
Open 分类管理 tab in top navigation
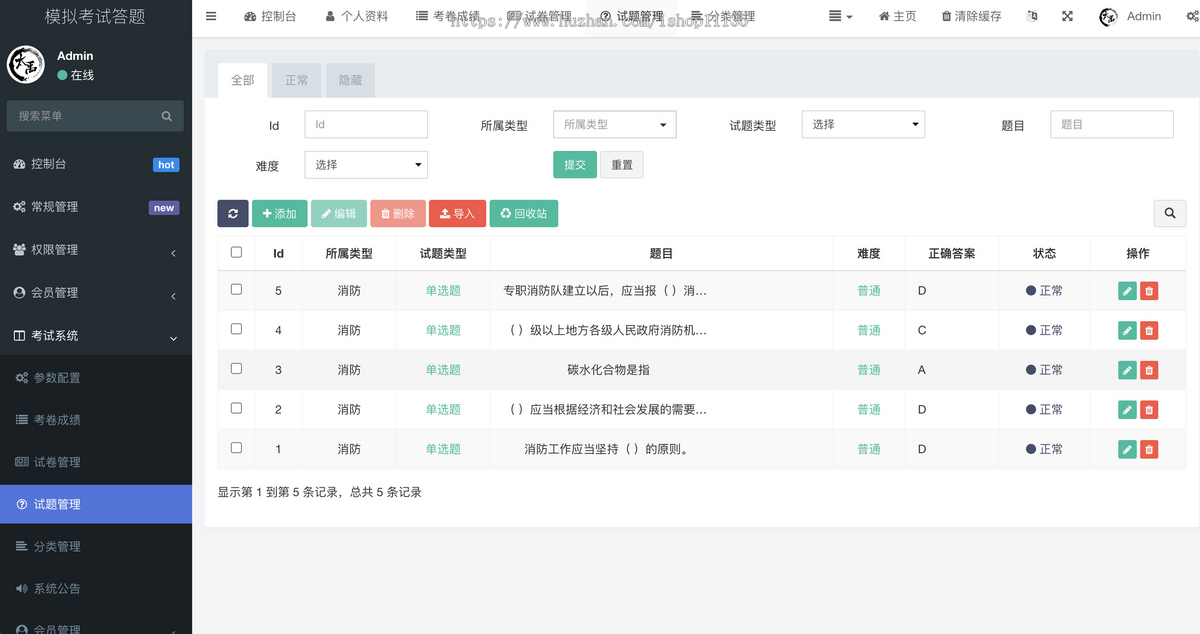pos(723,16)
